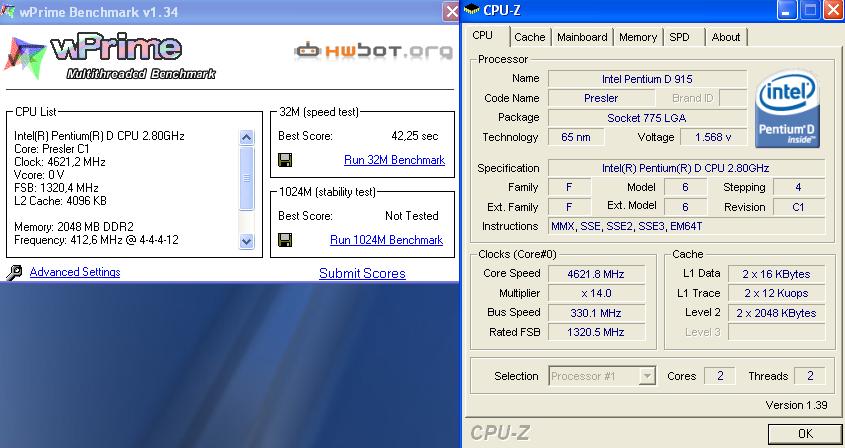Click the Advanced Settings wrench icon
This screenshot has height=448, width=845.
[x=14, y=272]
